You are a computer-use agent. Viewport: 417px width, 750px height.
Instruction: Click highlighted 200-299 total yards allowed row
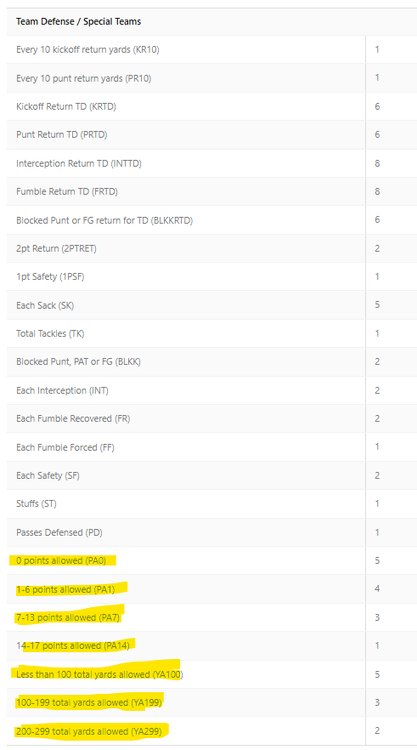coord(212,731)
